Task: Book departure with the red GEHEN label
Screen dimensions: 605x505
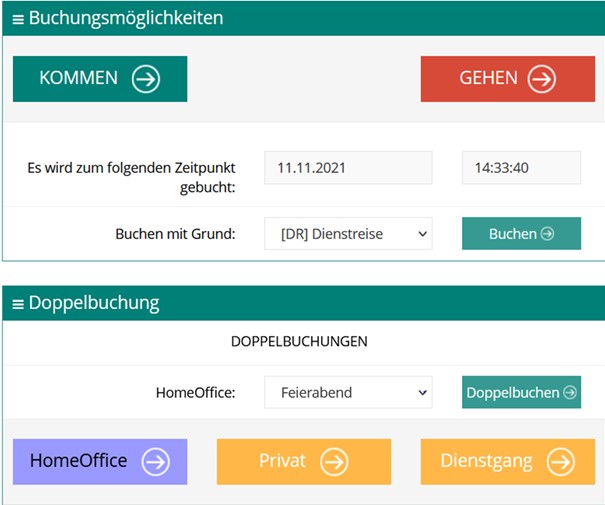Action: tap(488, 79)
